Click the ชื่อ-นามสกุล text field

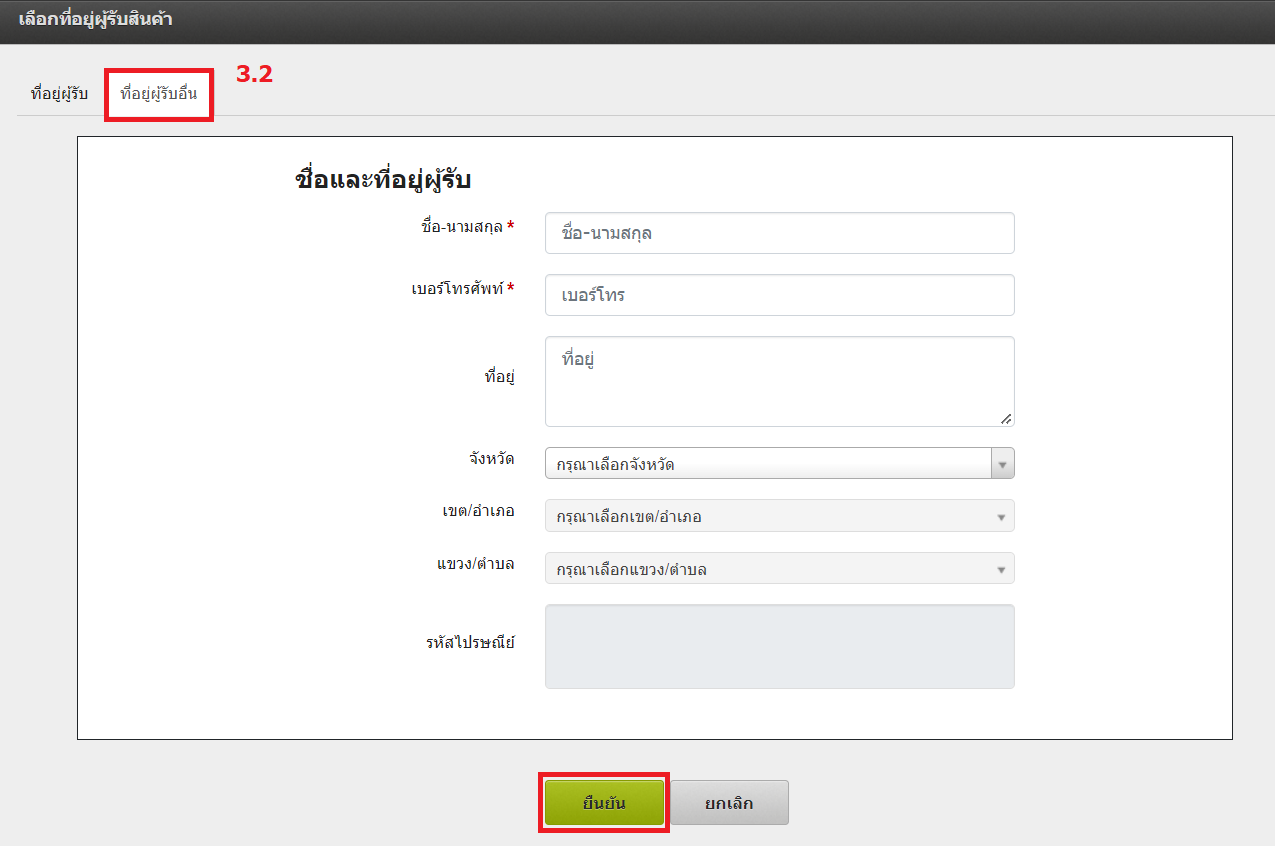point(779,233)
